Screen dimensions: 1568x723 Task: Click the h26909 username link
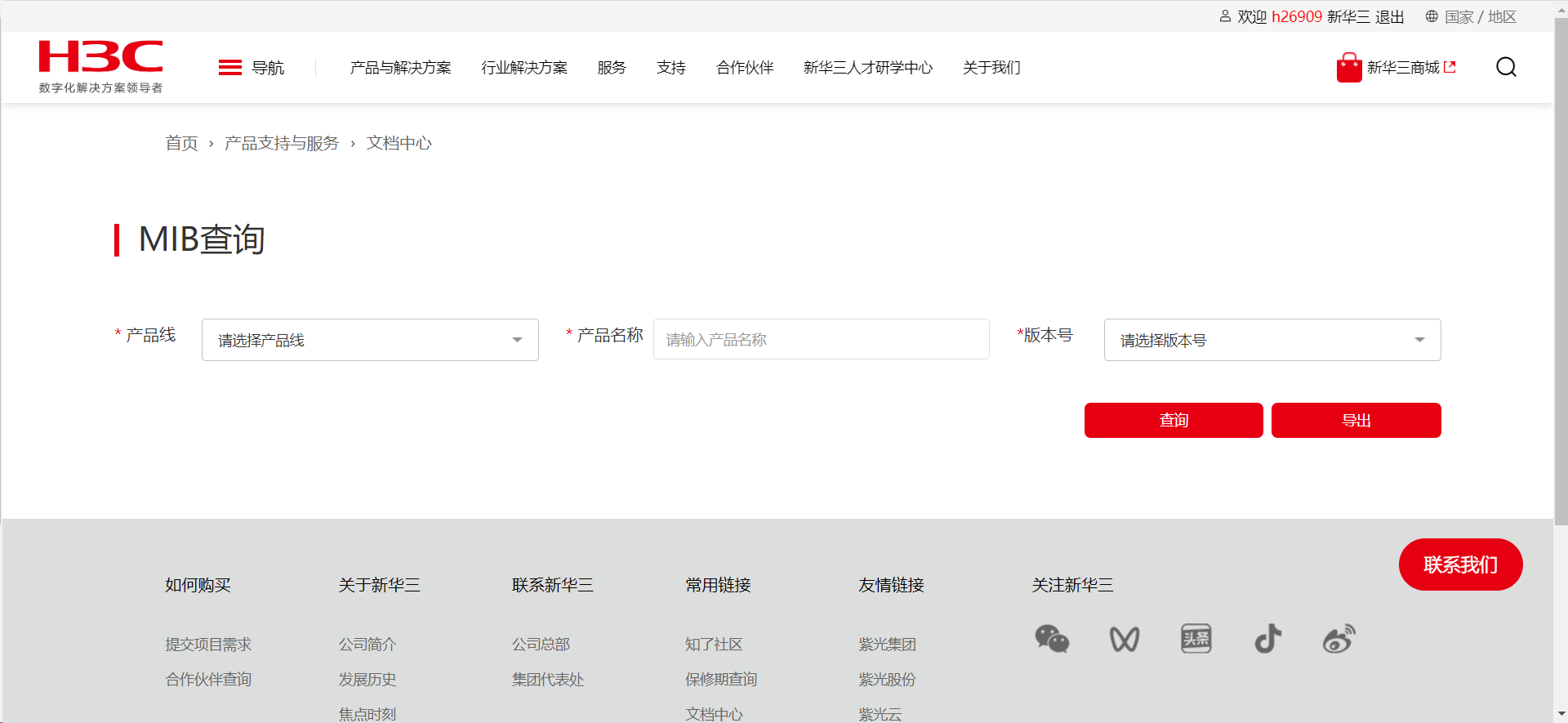point(1297,17)
